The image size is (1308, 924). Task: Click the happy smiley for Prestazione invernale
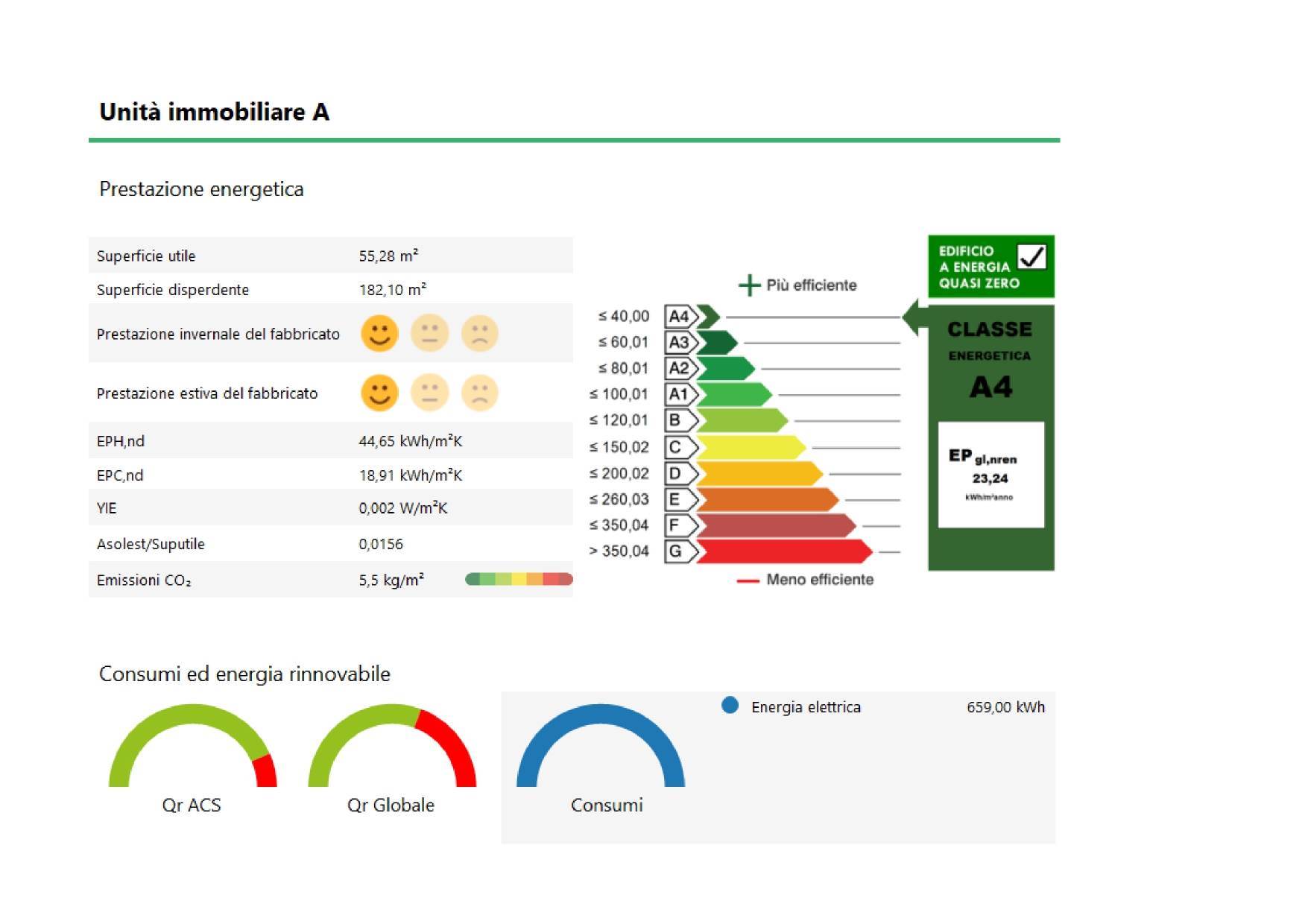[x=379, y=333]
